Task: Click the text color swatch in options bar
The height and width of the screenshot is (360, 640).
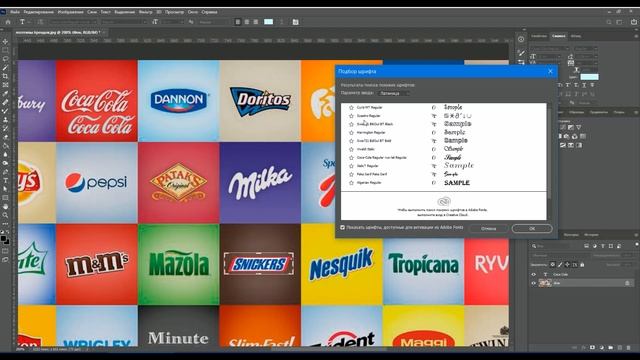Action: (x=269, y=22)
